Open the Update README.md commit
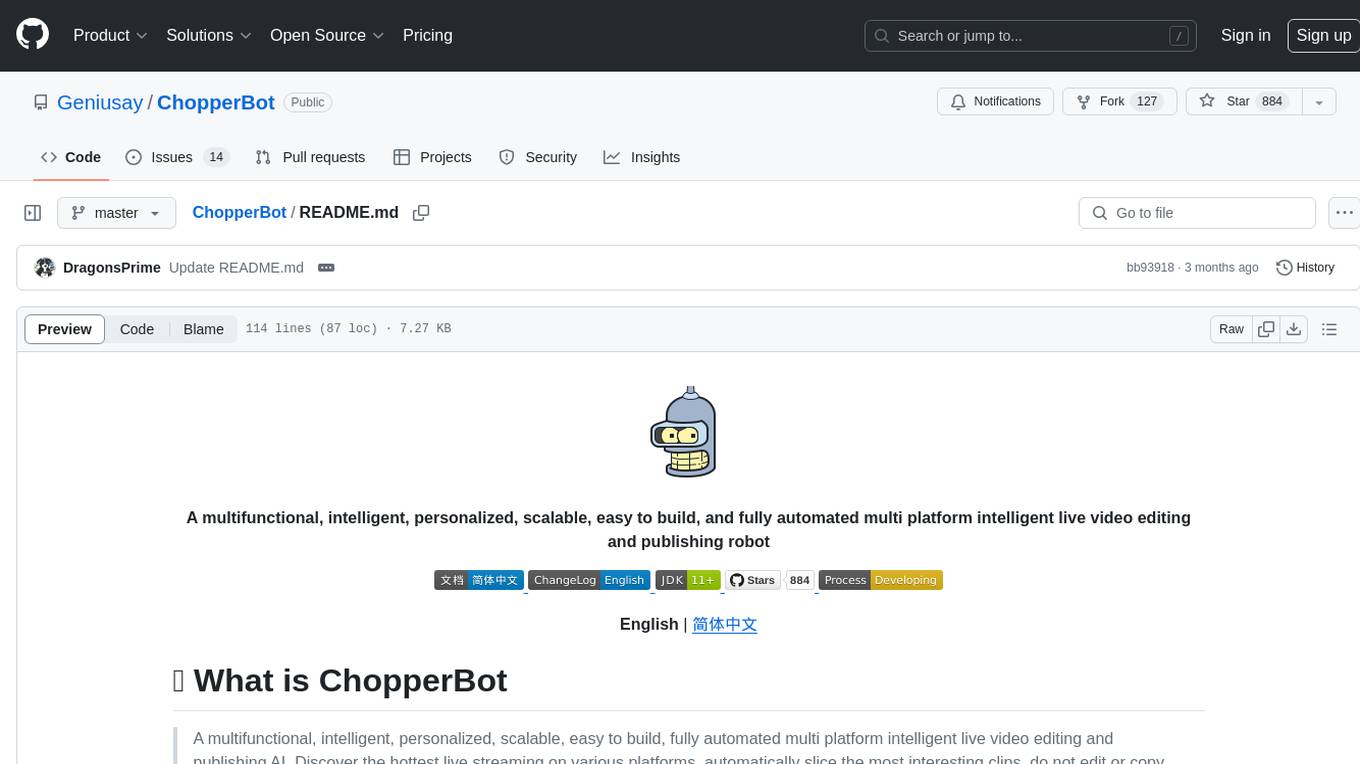Viewport: 1360px width, 764px height. (236, 268)
